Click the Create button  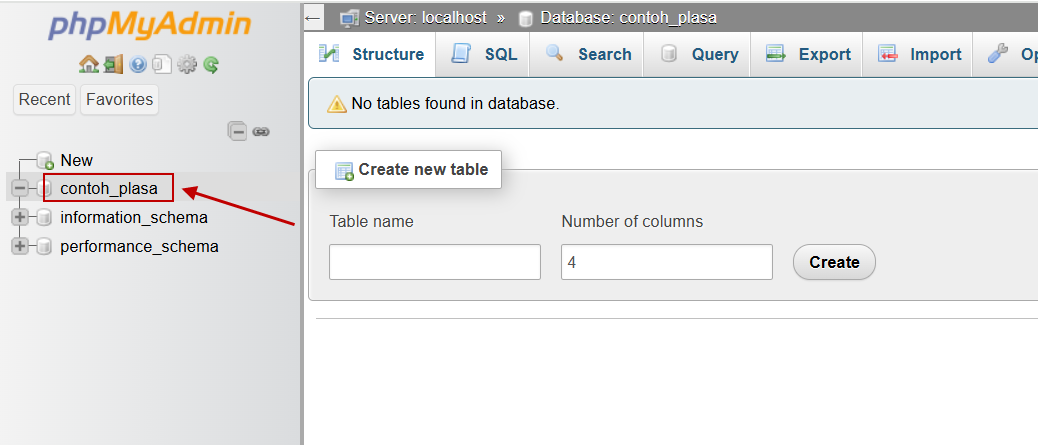834,262
